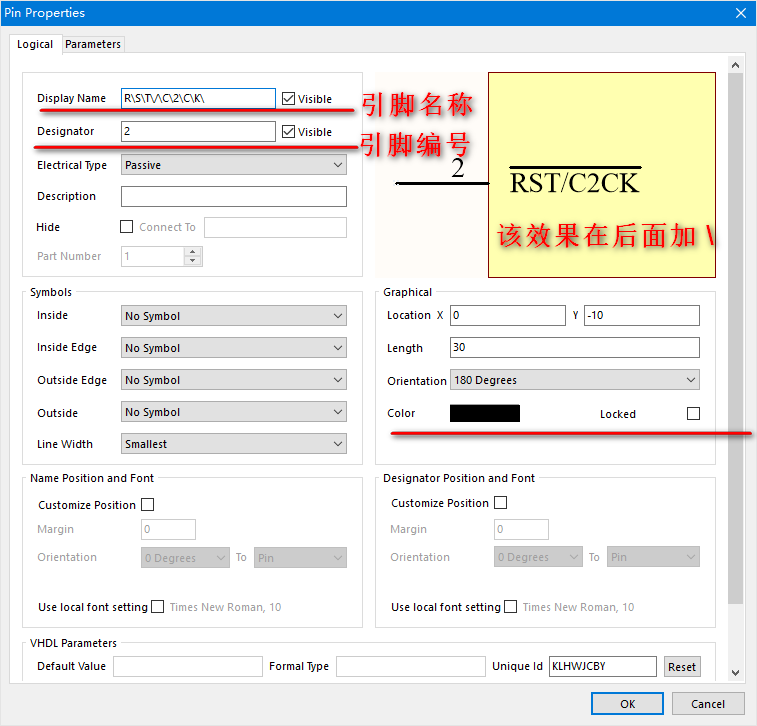Toggle Display Name Visible checkbox
This screenshot has height=726, width=757.
point(289,99)
